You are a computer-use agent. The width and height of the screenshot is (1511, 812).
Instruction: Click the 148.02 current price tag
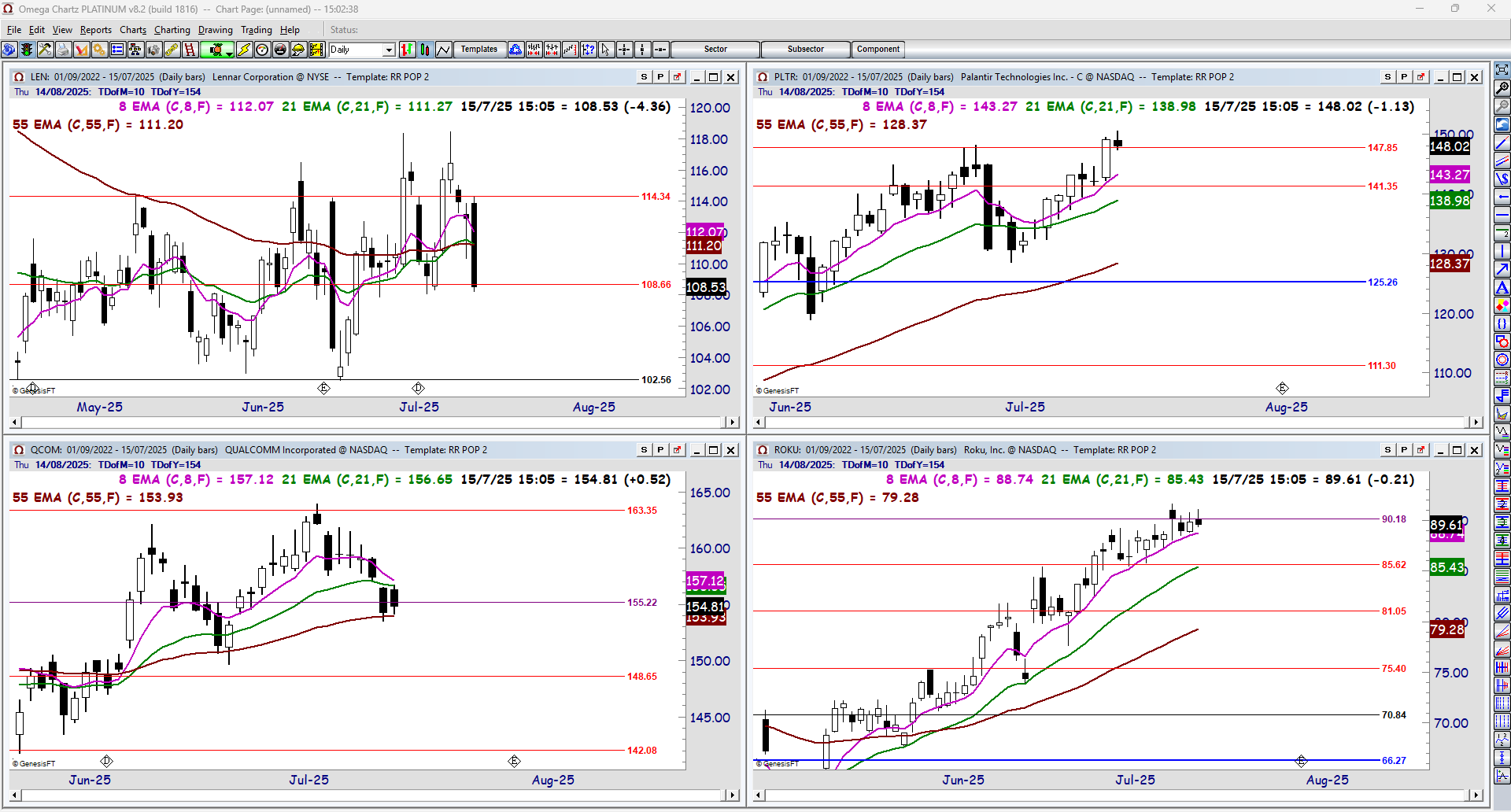point(1450,147)
